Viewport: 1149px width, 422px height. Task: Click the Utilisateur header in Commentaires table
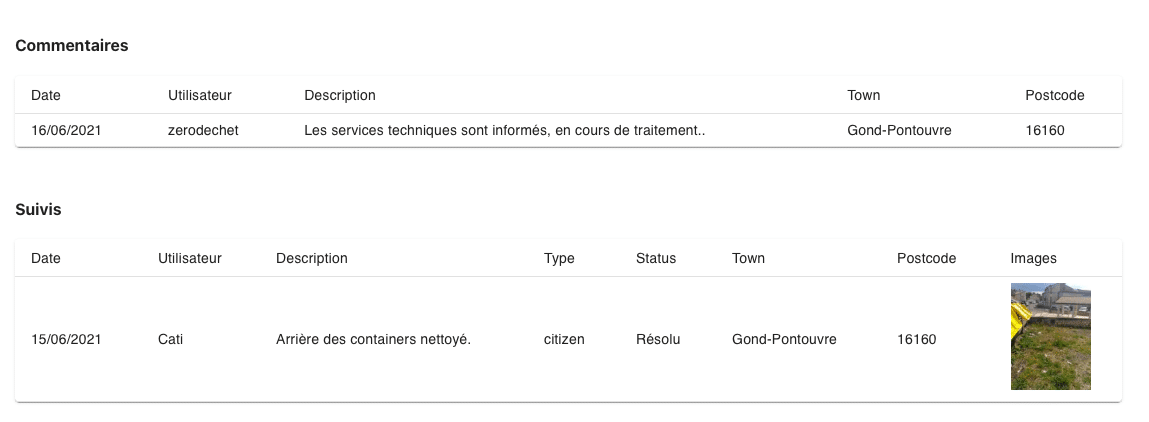(x=200, y=95)
